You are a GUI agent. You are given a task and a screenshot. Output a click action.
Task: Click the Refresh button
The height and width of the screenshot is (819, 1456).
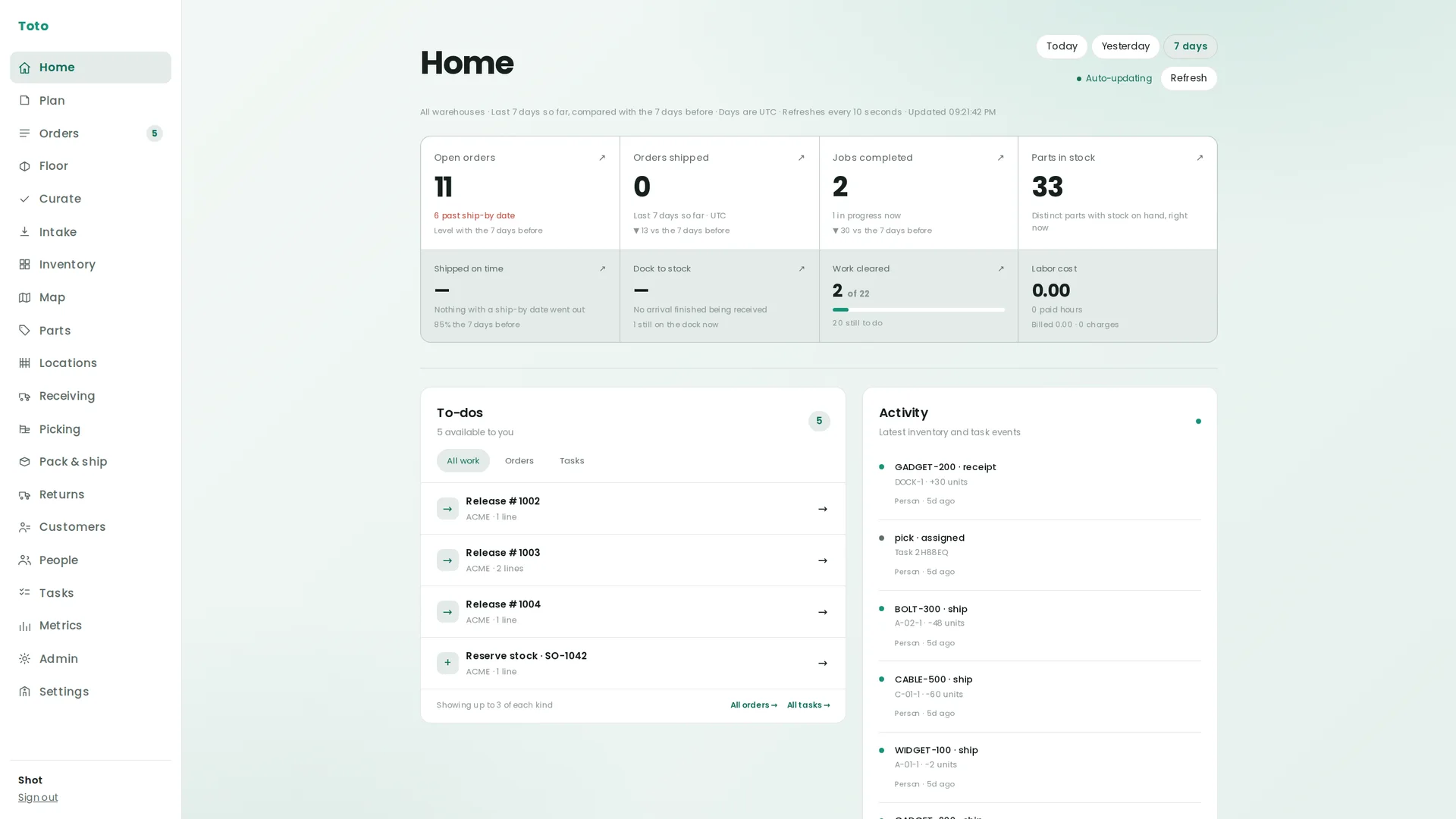1188,78
